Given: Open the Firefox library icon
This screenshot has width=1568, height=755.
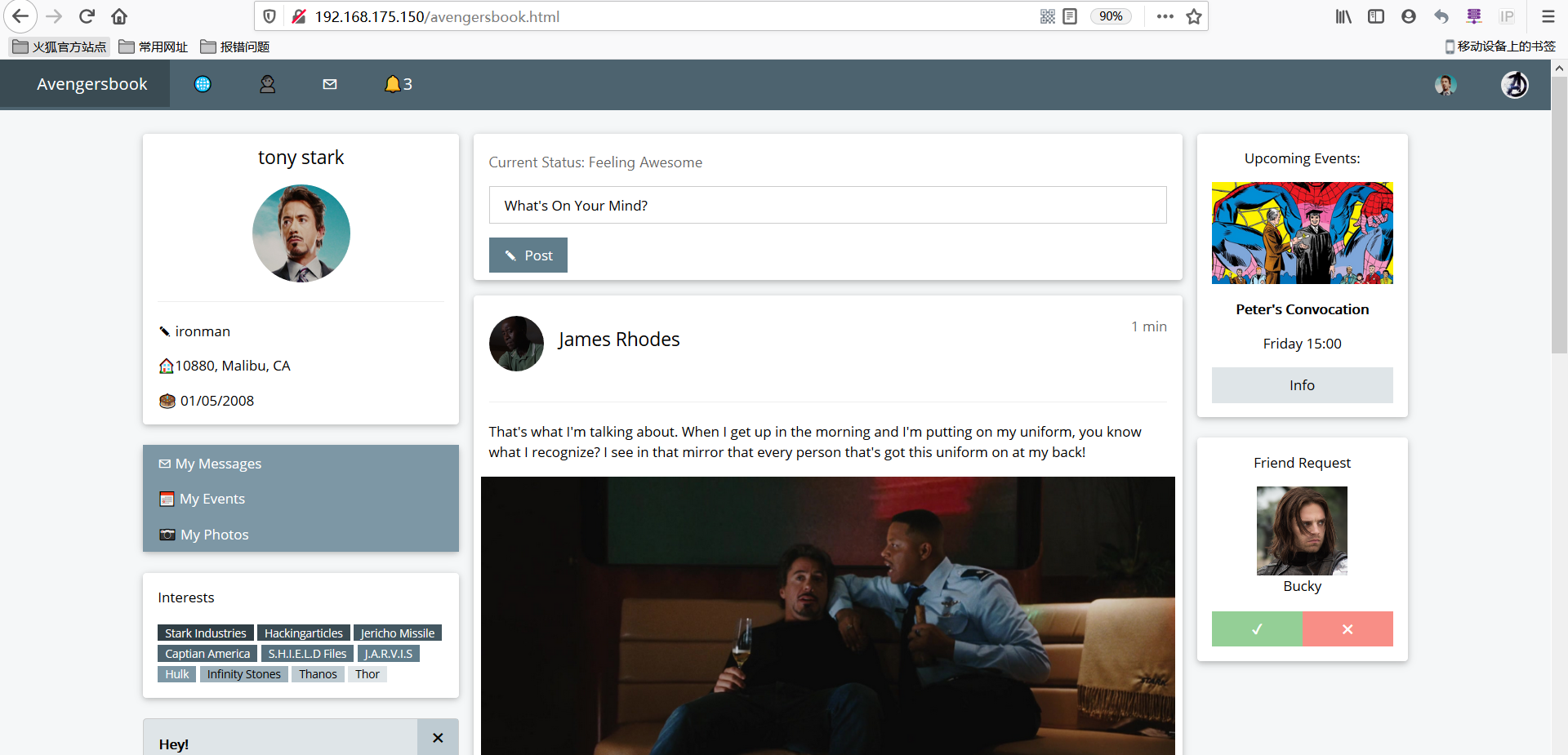Looking at the screenshot, I should tap(1343, 16).
